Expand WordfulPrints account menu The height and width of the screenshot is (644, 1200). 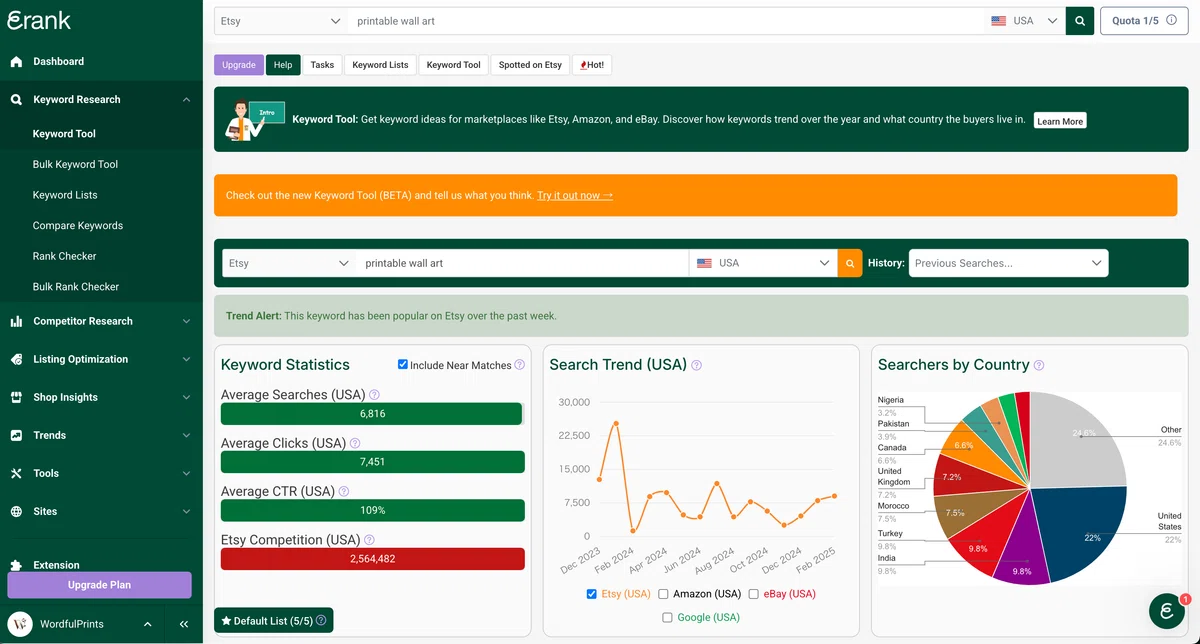[148, 624]
